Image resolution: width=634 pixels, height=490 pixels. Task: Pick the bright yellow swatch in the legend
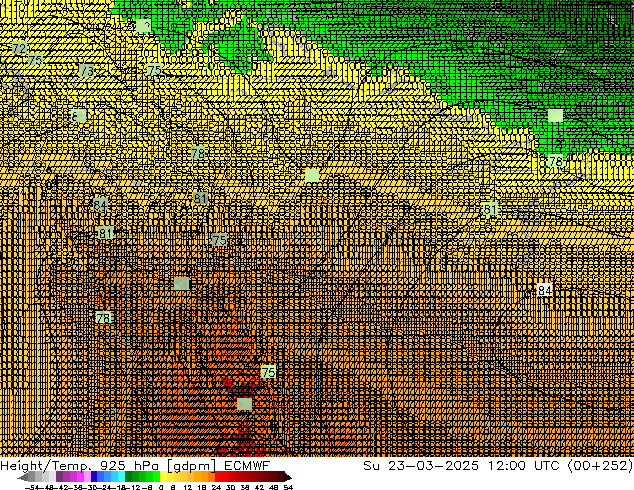[163, 477]
